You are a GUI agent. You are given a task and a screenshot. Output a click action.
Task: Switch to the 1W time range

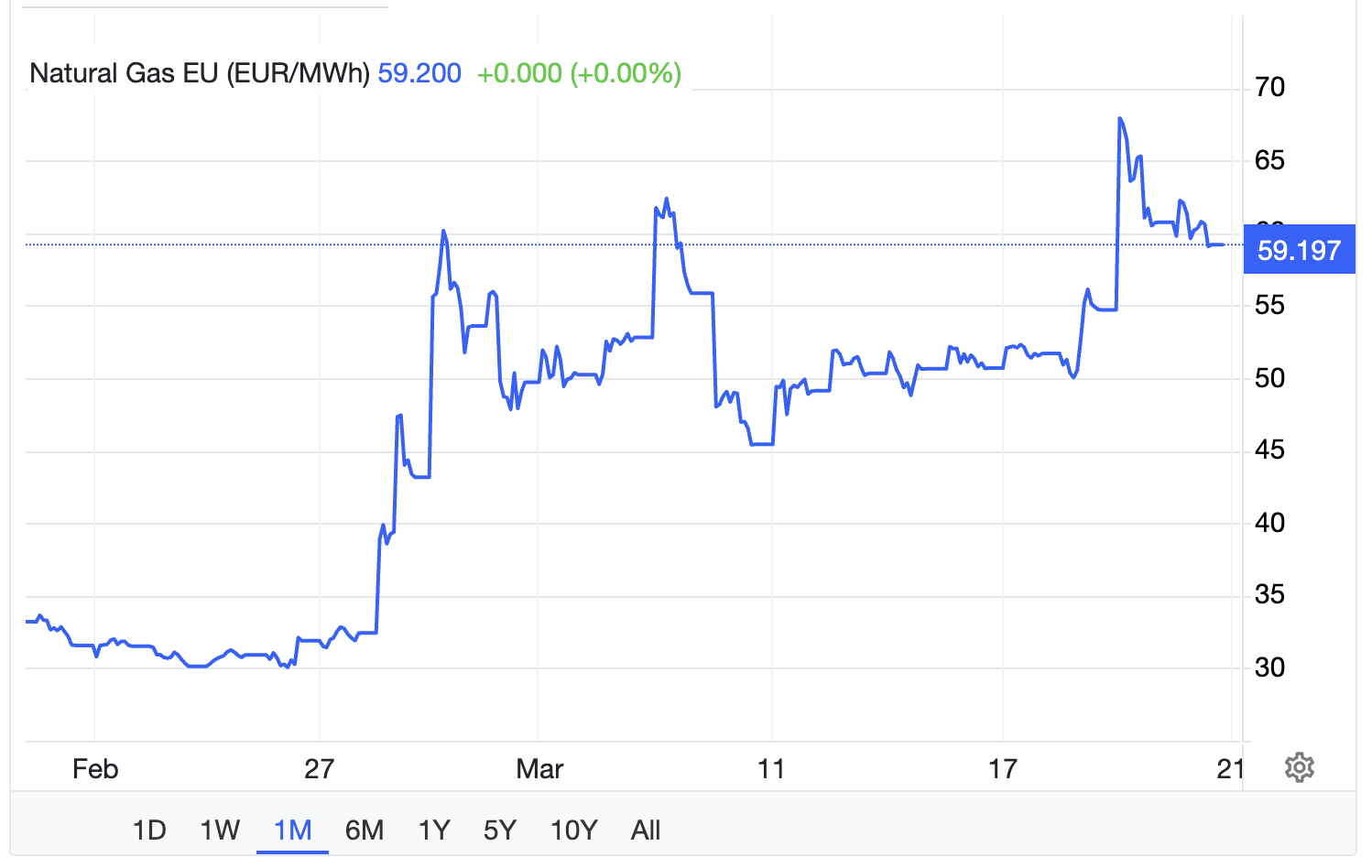coord(220,830)
